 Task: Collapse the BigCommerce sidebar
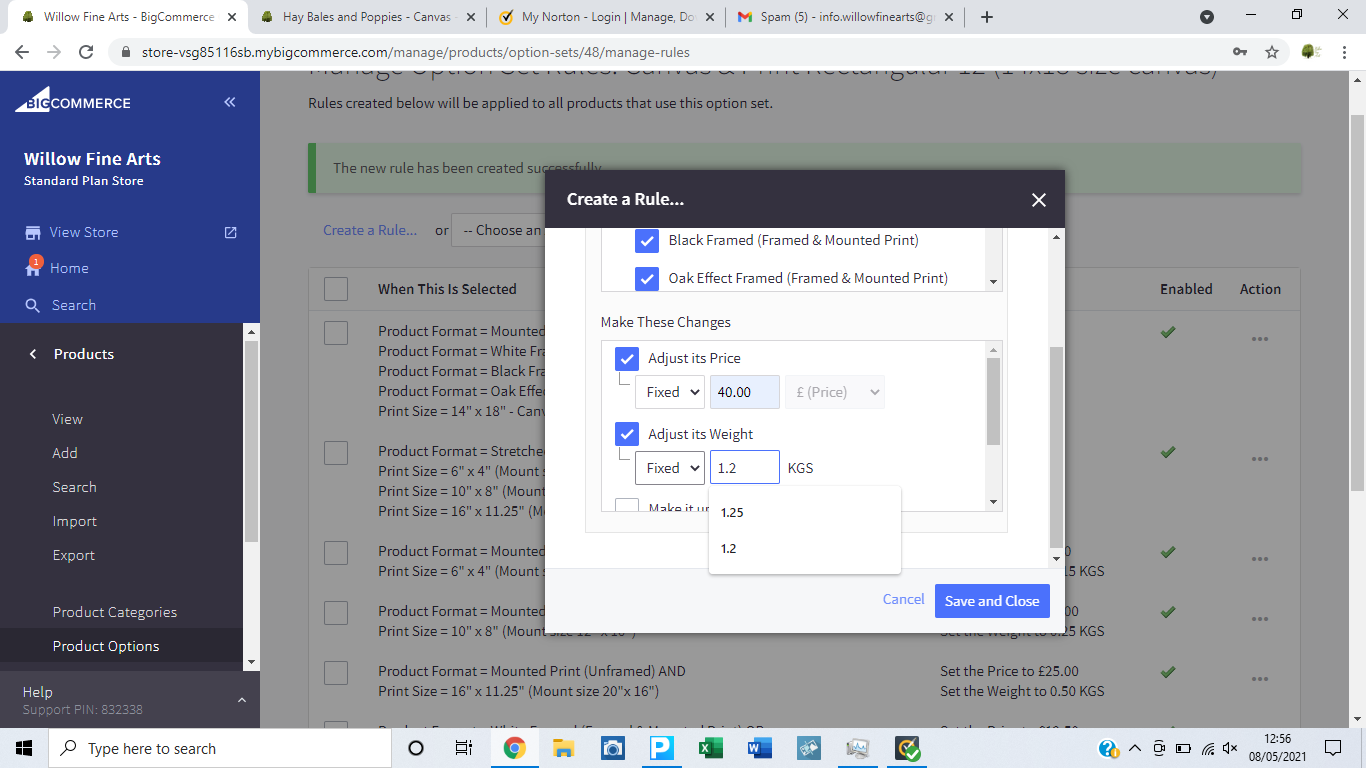(x=230, y=102)
